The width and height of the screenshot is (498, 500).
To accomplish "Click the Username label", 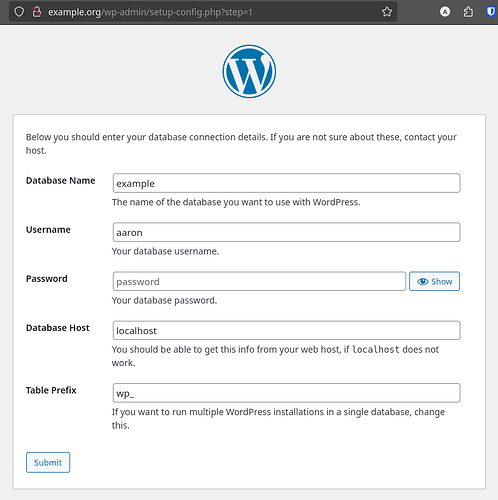I will pos(48,230).
